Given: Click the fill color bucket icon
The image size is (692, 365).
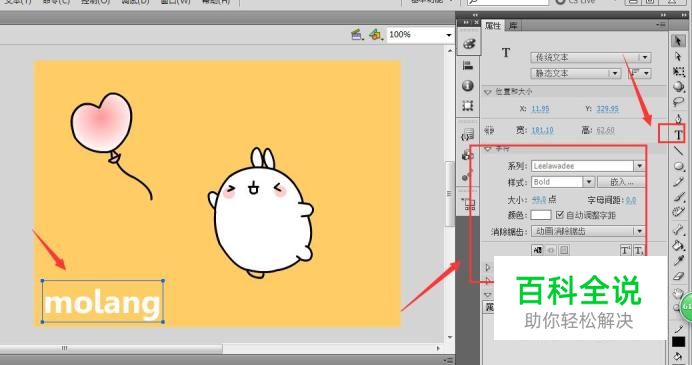Looking at the screenshot, I should pos(678,356).
